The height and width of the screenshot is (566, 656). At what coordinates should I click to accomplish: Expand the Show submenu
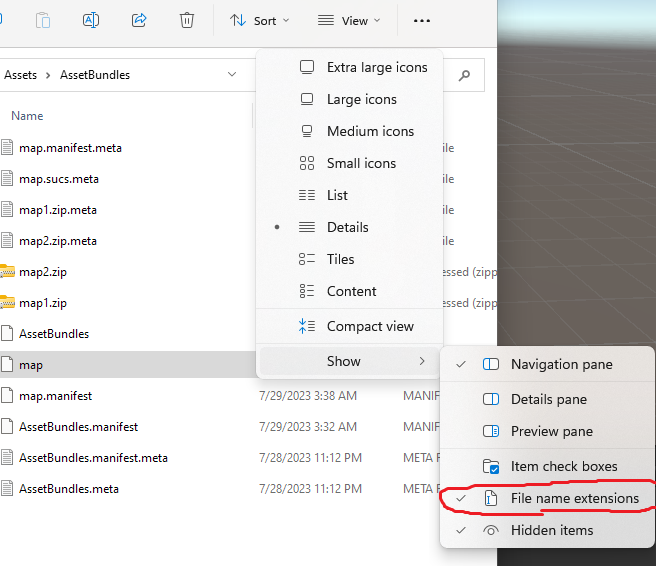(x=349, y=361)
